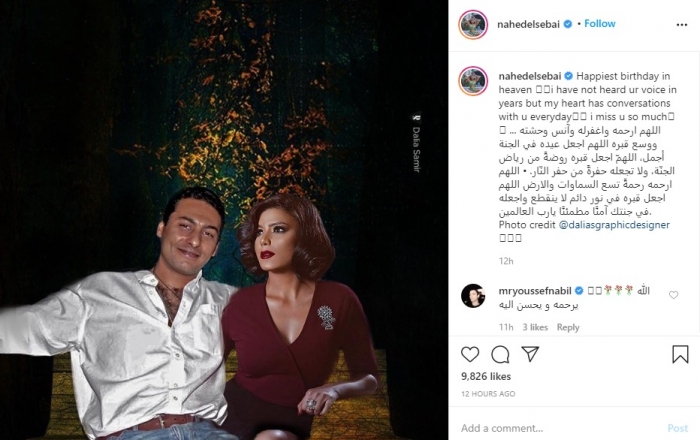Like the post with heart icon
This screenshot has height=440, width=700.
[x=470, y=354]
